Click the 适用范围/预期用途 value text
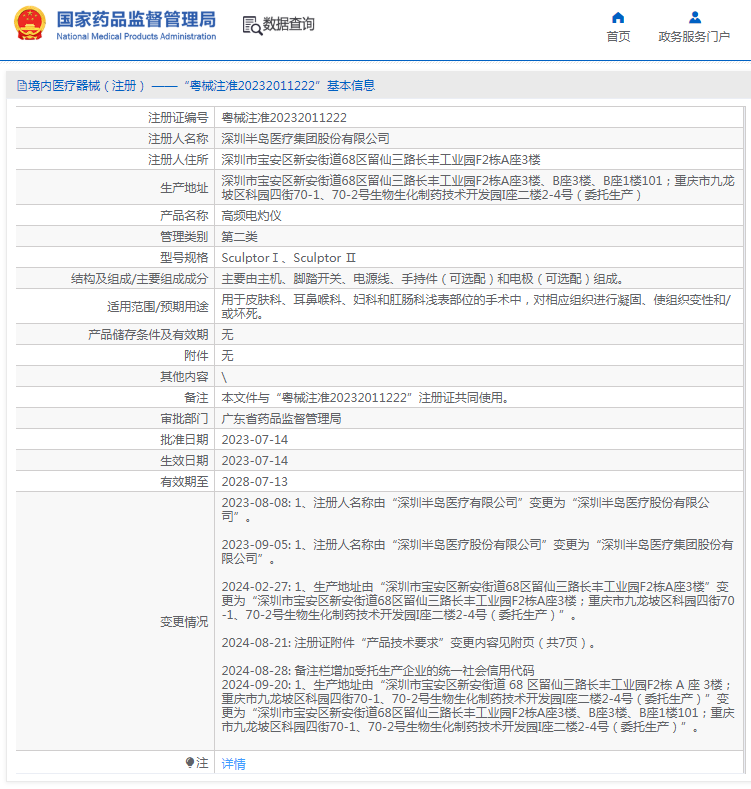 pyautogui.click(x=476, y=307)
